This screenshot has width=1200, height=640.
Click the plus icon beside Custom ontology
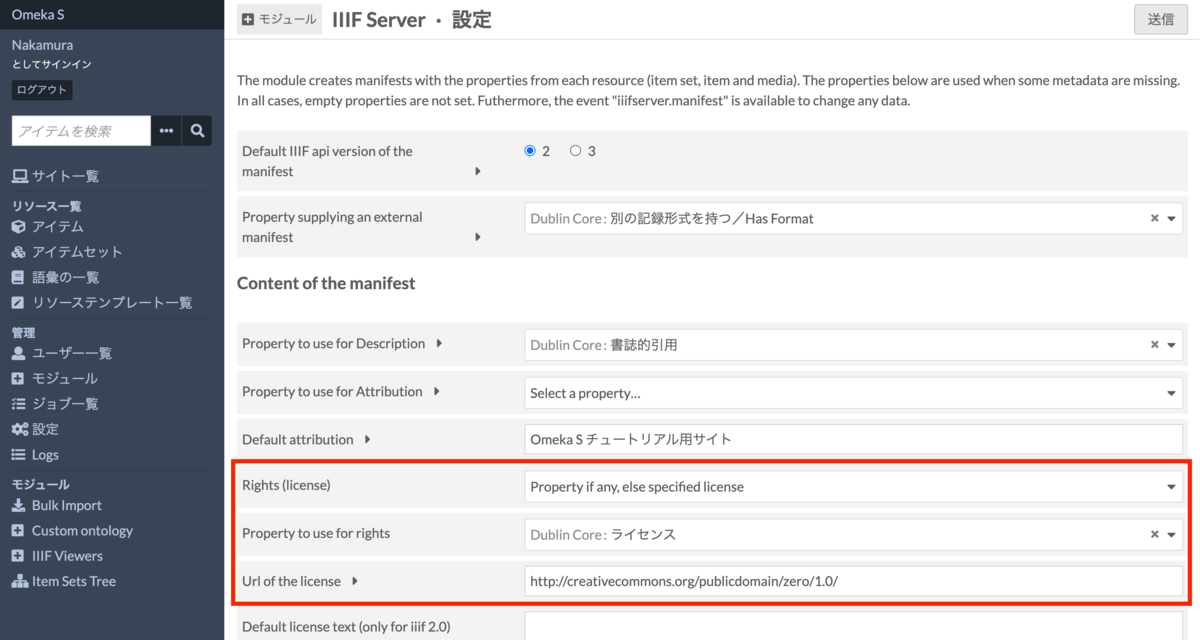coord(18,530)
